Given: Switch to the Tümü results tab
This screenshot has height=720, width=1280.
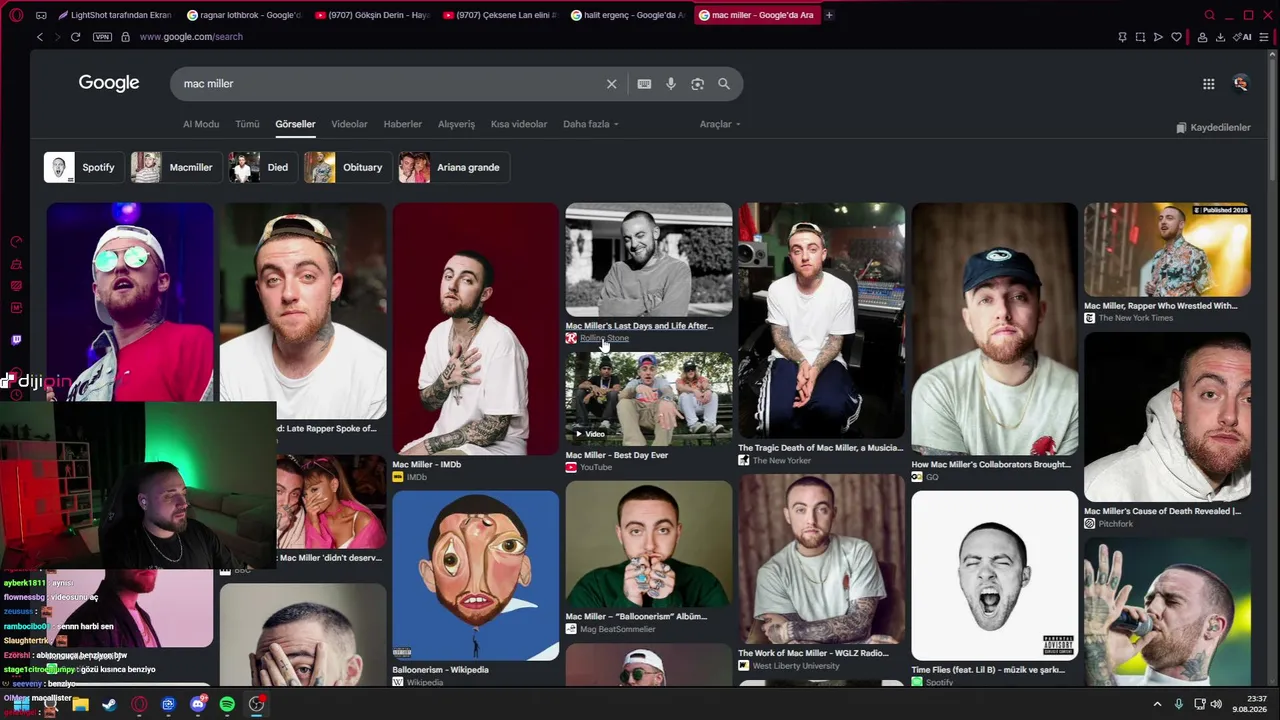Looking at the screenshot, I should click(x=247, y=124).
